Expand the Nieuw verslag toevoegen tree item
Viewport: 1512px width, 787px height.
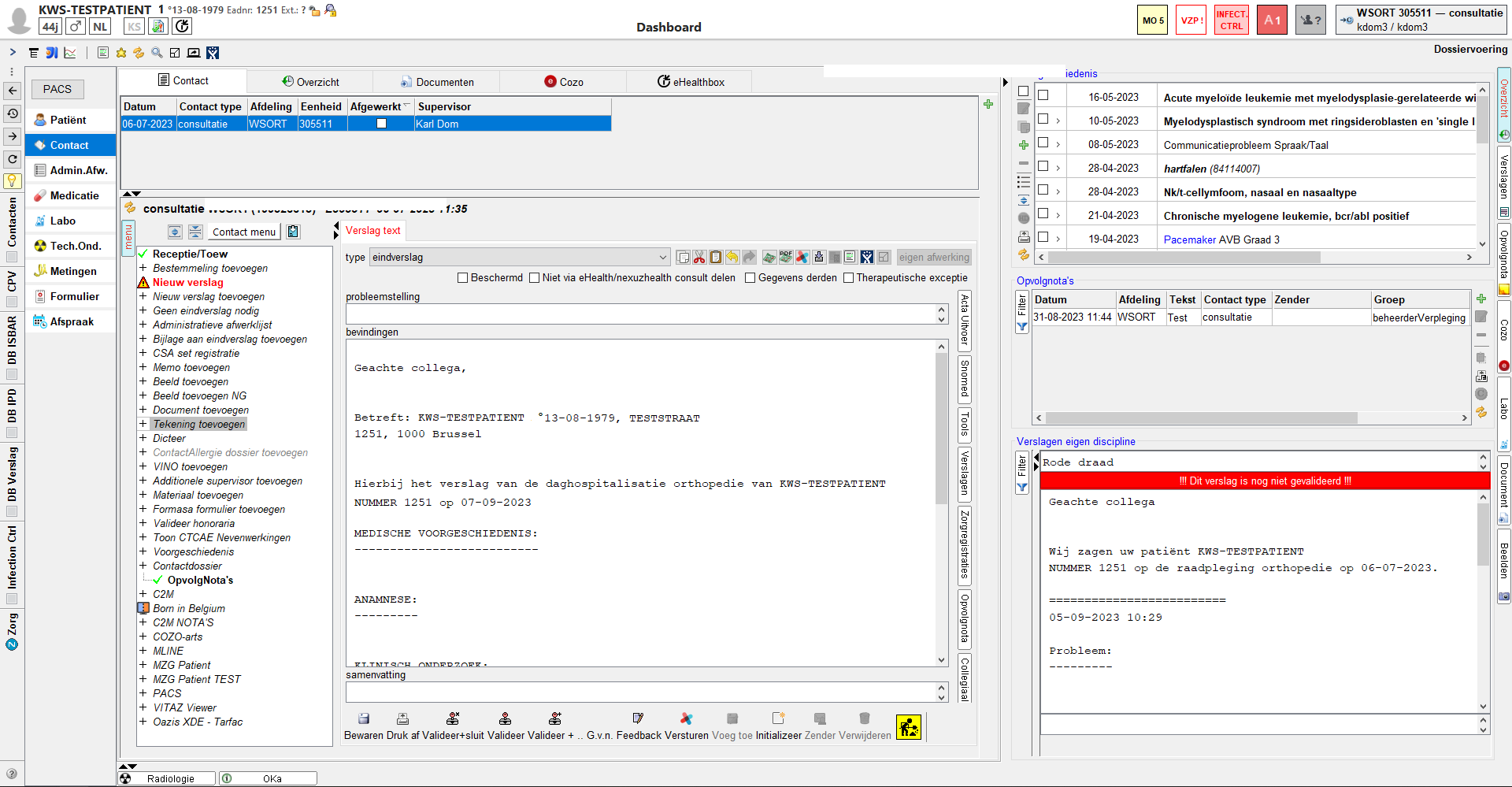coord(143,296)
